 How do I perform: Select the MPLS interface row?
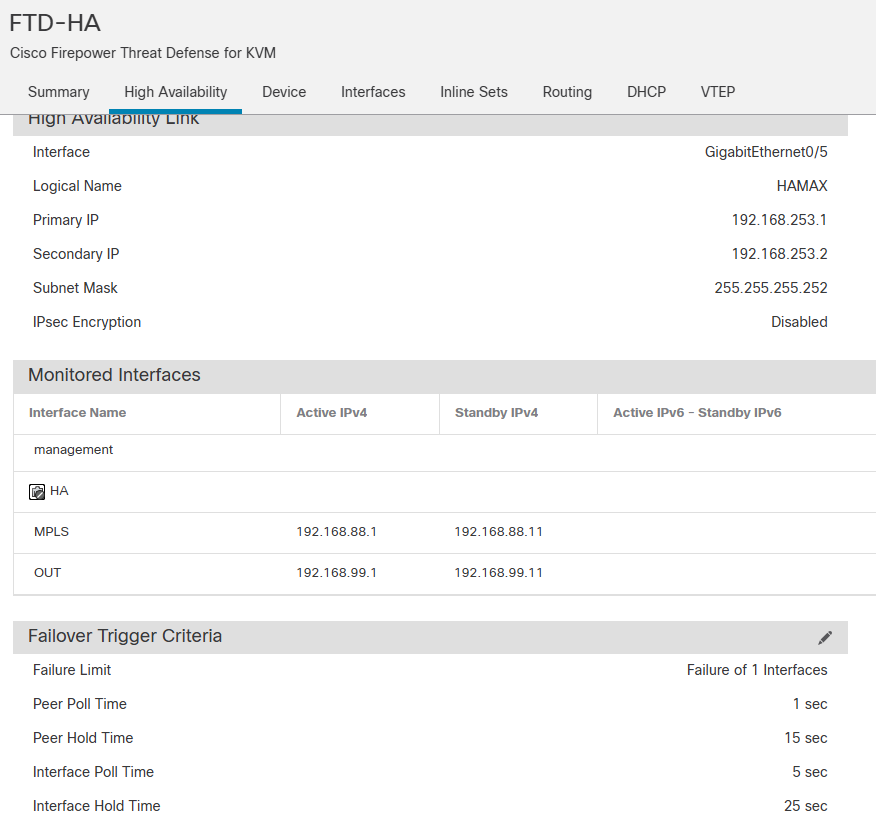coord(445,532)
